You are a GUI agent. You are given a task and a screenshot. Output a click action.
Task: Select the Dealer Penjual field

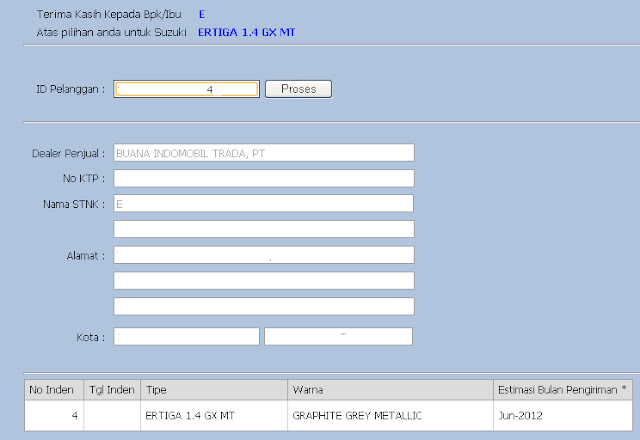(264, 153)
